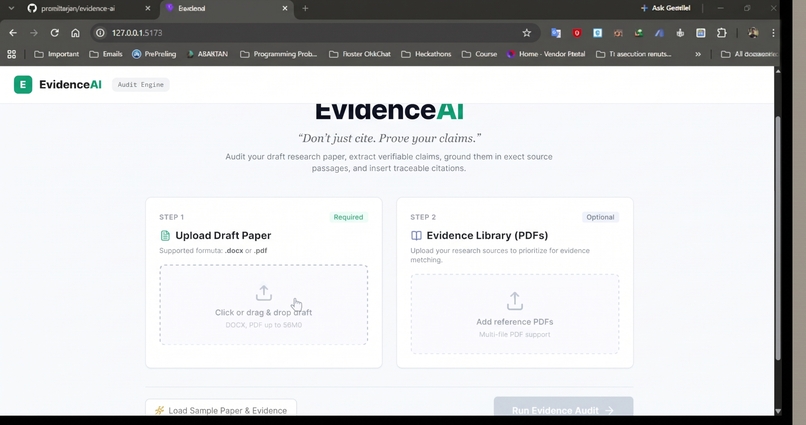The width and height of the screenshot is (806, 425).
Task: Expand hidden bookmarks with the chevron
Action: pyautogui.click(x=698, y=54)
